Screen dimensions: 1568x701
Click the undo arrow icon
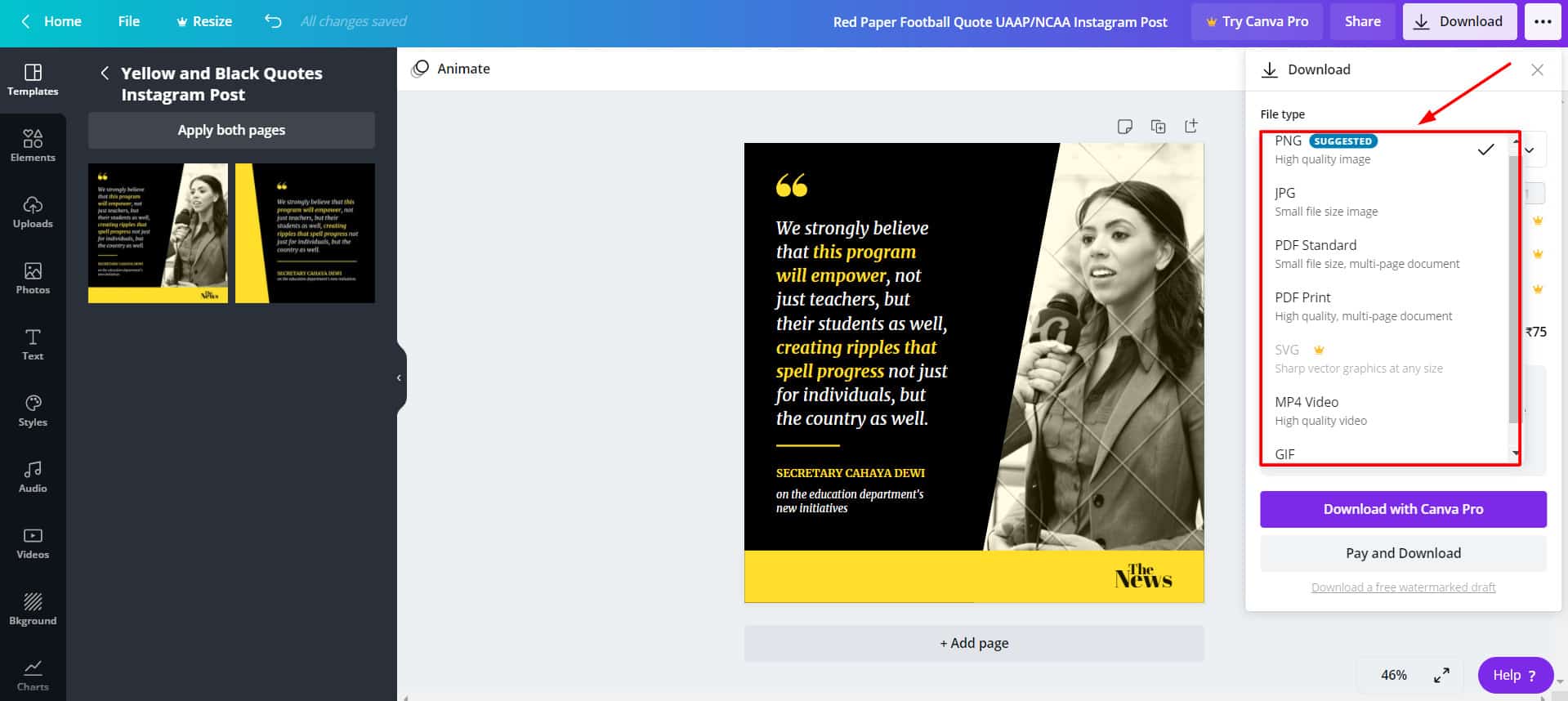pyautogui.click(x=273, y=21)
